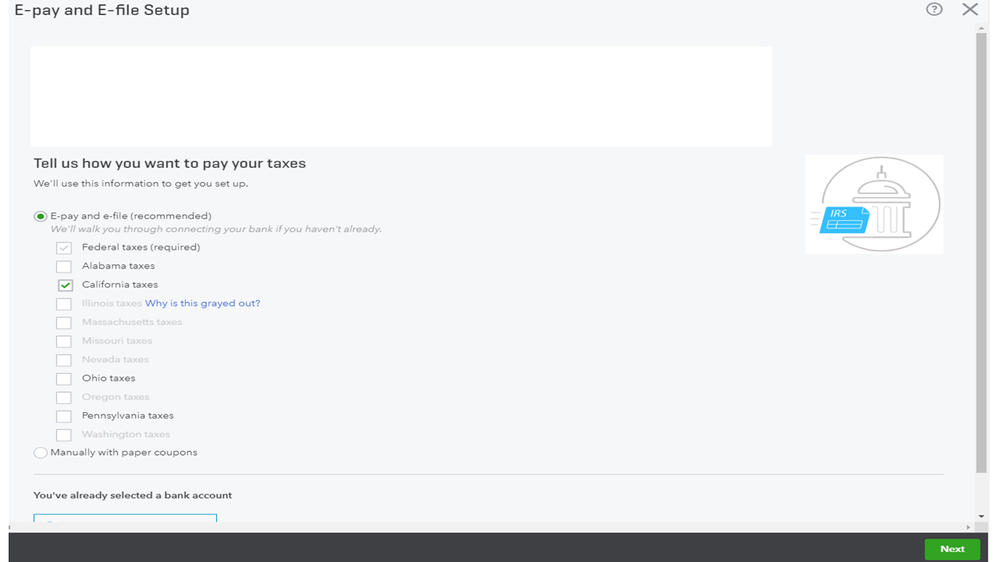Select E-pay and e-file radio option
Image resolution: width=999 pixels, height=562 pixels.
tap(41, 216)
